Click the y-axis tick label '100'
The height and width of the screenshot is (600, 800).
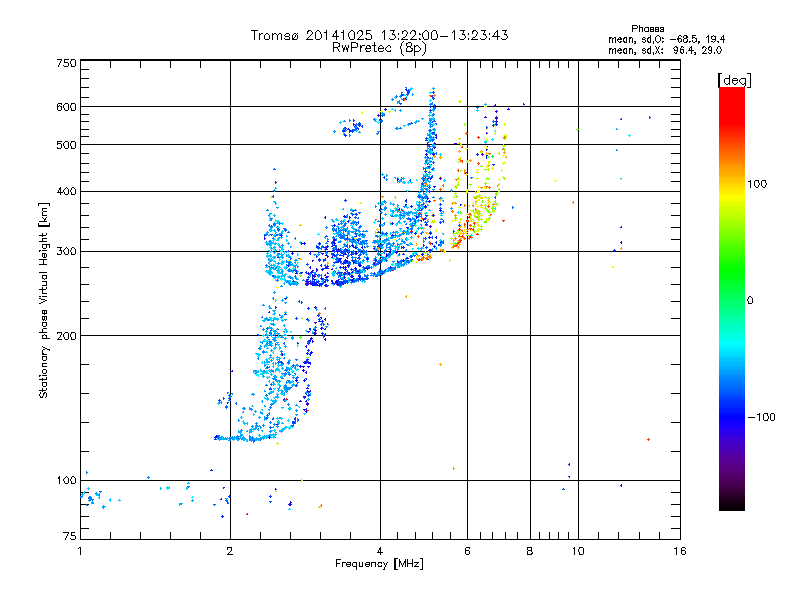point(66,480)
